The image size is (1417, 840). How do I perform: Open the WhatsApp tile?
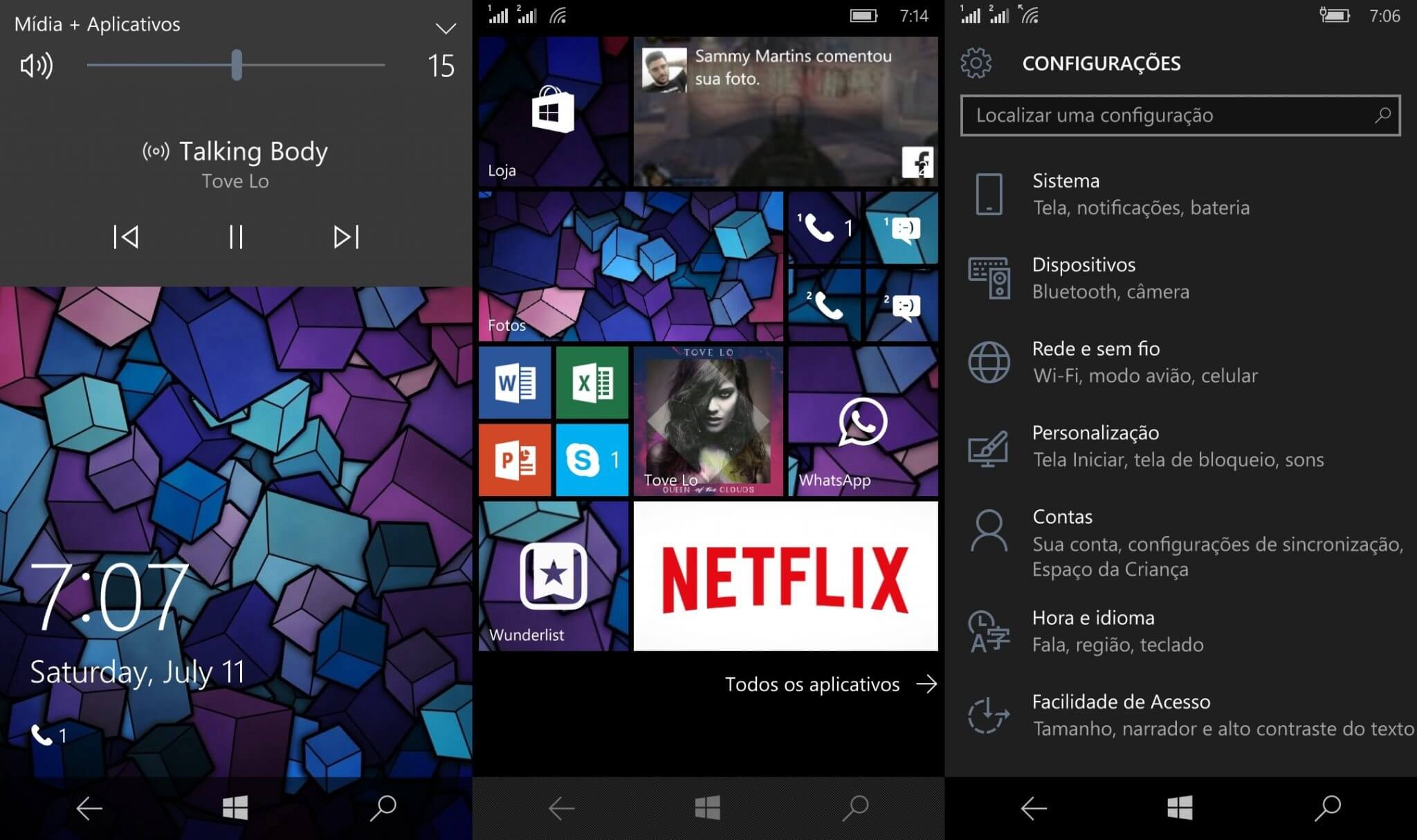tap(863, 421)
